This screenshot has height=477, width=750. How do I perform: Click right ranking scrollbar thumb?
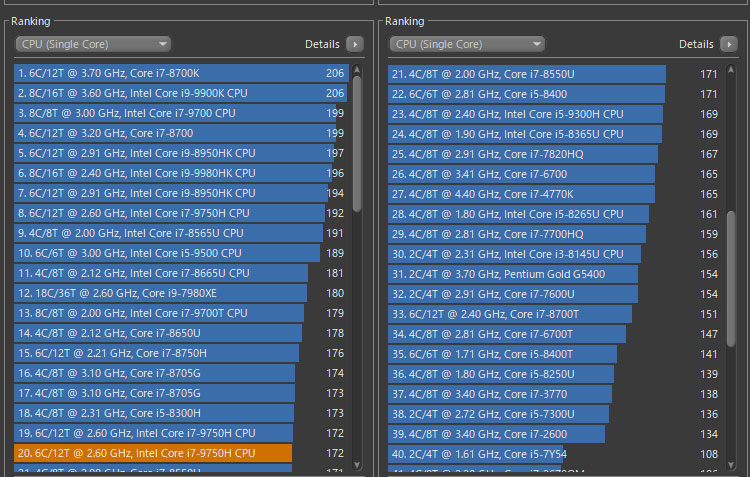731,278
